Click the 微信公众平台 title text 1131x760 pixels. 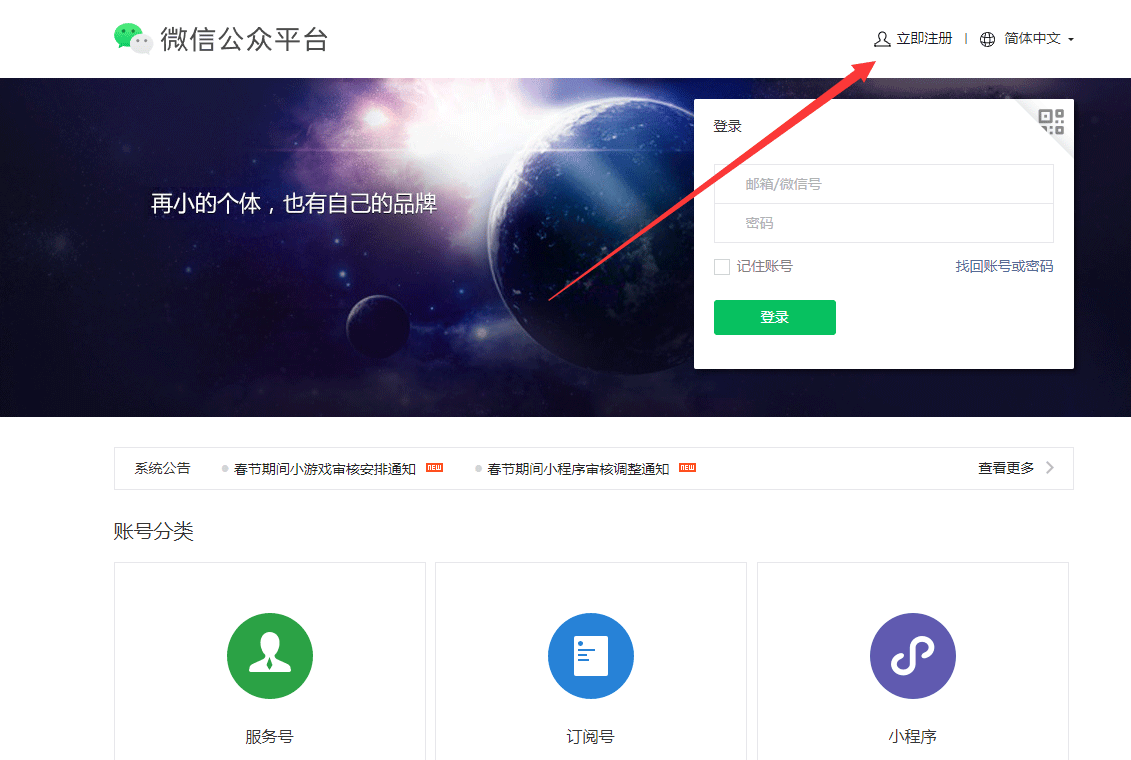coord(244,39)
